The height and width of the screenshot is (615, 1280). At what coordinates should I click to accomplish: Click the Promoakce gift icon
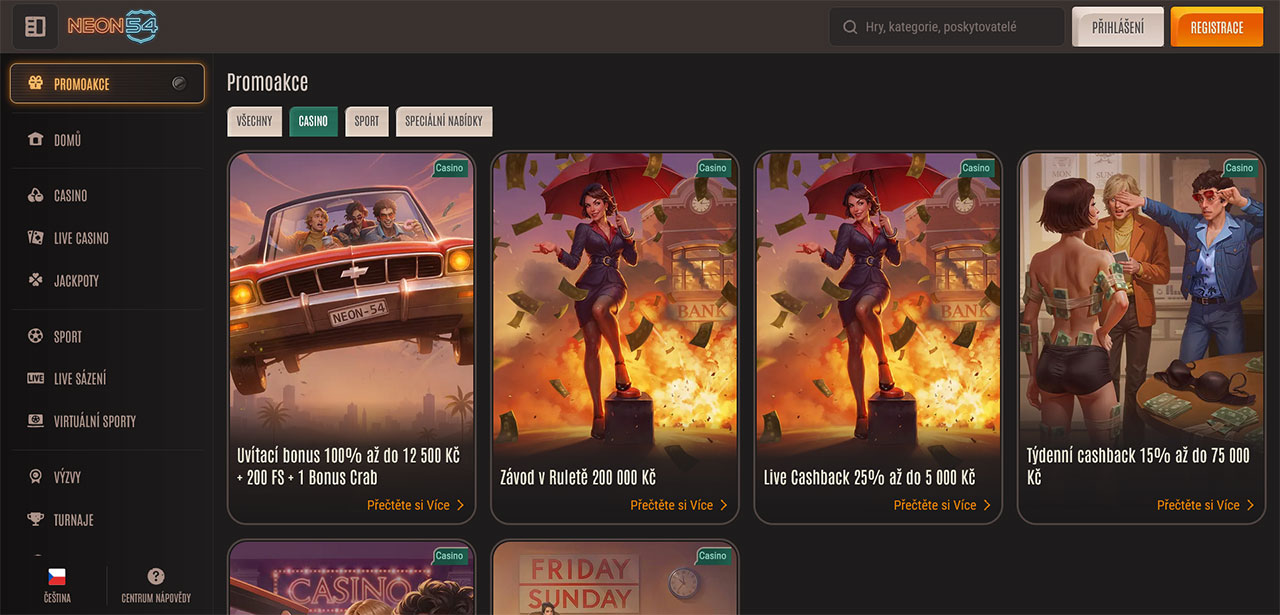pyautogui.click(x=35, y=84)
